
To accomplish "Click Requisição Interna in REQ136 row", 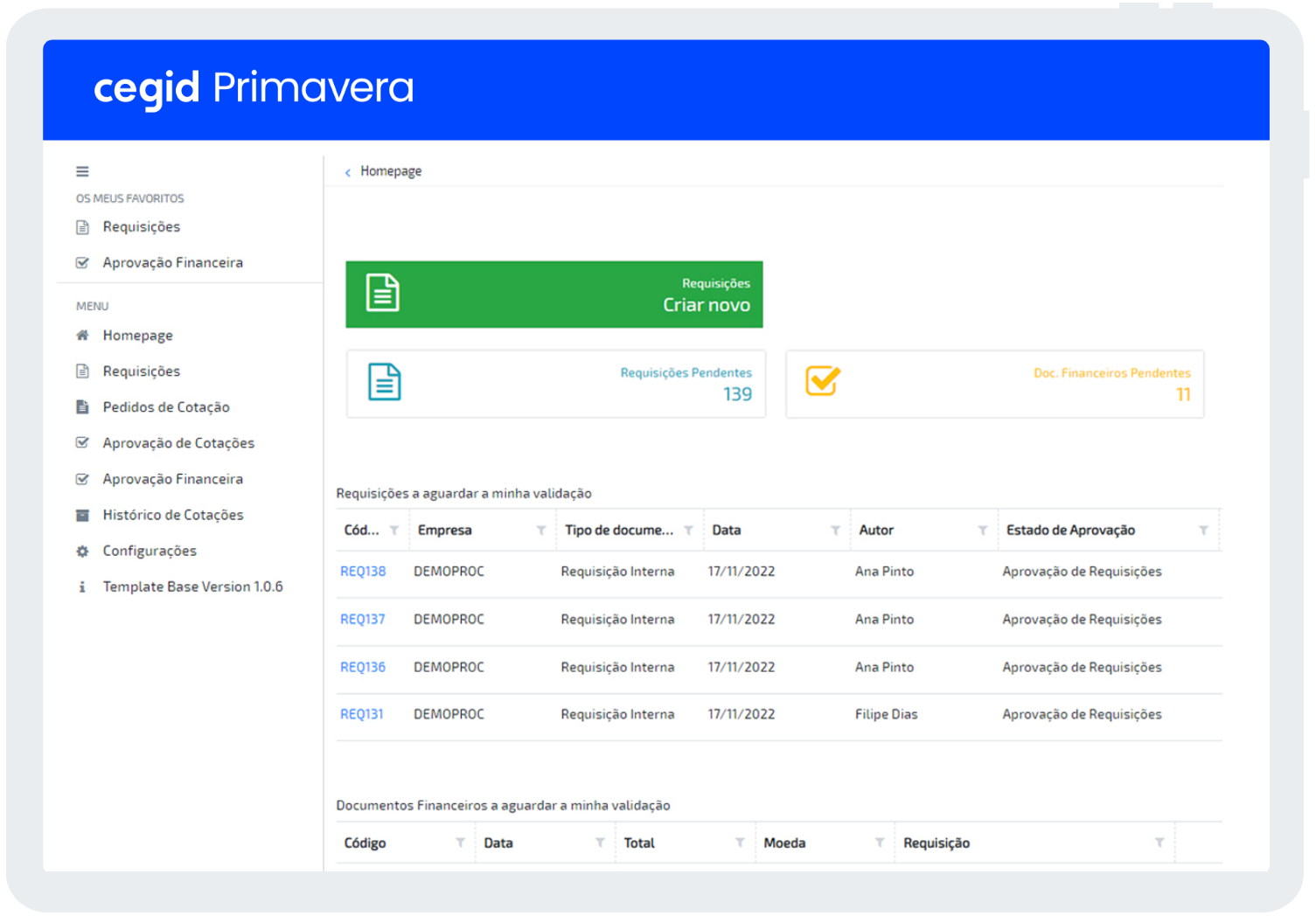I will [618, 668].
